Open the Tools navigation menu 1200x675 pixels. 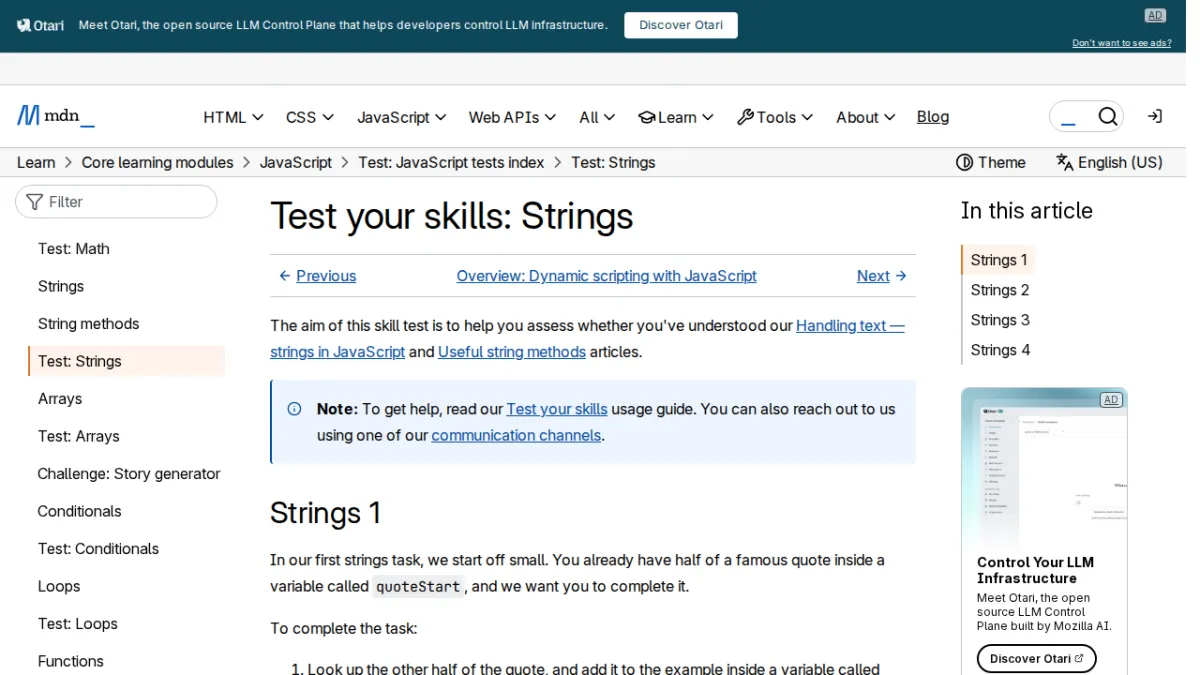pyautogui.click(x=775, y=117)
